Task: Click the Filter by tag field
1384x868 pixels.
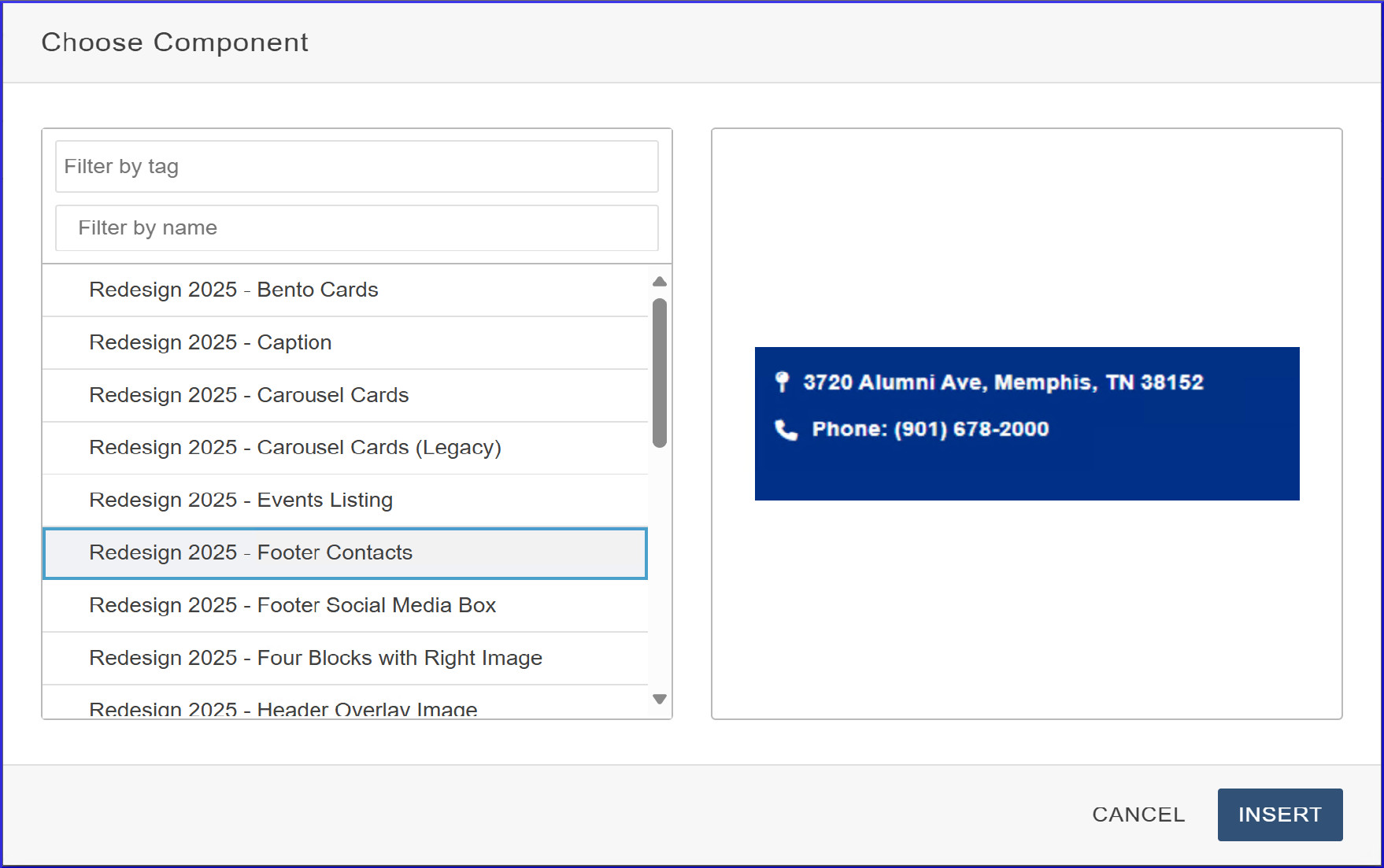Action: click(x=357, y=167)
